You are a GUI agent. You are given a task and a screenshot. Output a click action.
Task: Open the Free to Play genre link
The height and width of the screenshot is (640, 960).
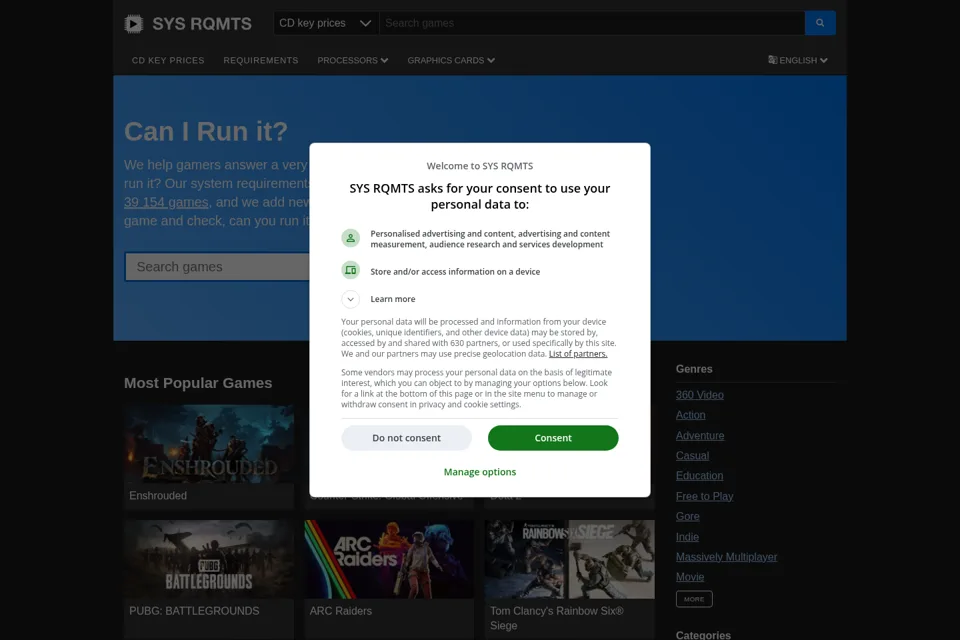705,496
